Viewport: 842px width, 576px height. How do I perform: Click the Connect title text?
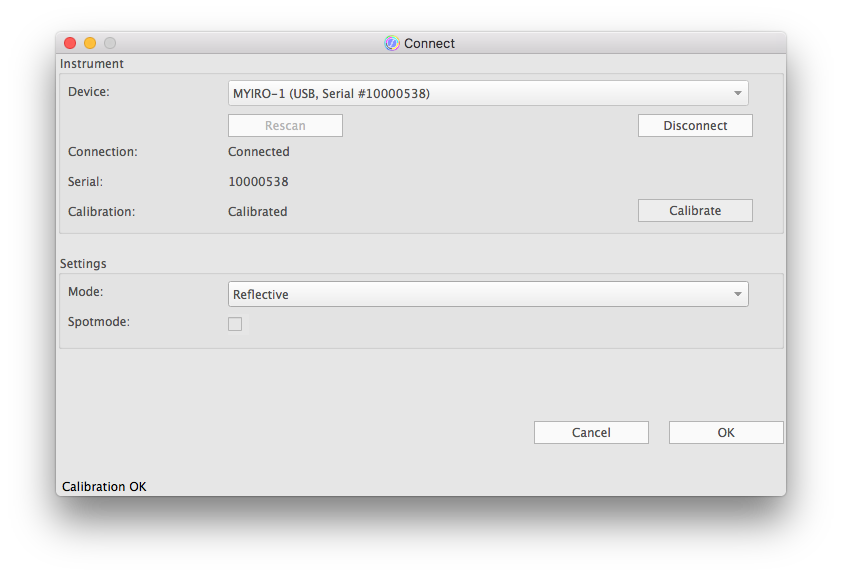[x=429, y=43]
